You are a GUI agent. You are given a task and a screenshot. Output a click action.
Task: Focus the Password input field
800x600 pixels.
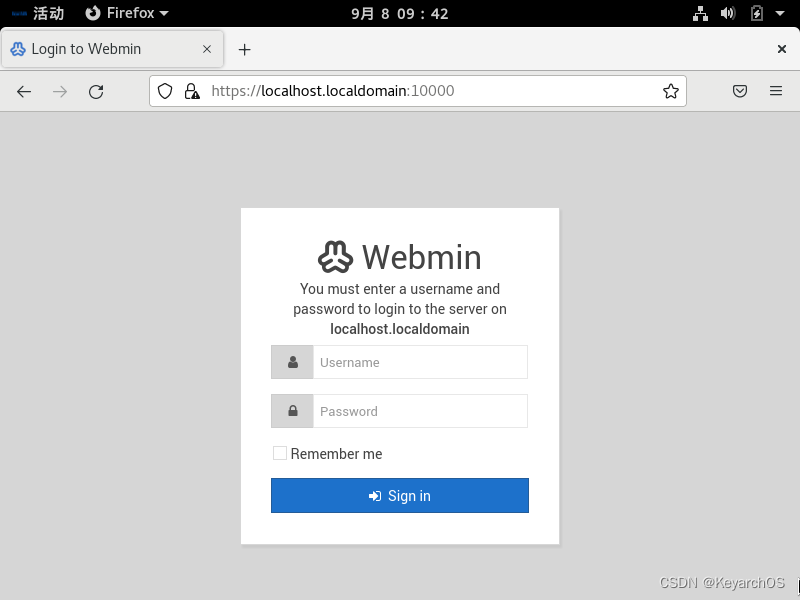pyautogui.click(x=420, y=411)
